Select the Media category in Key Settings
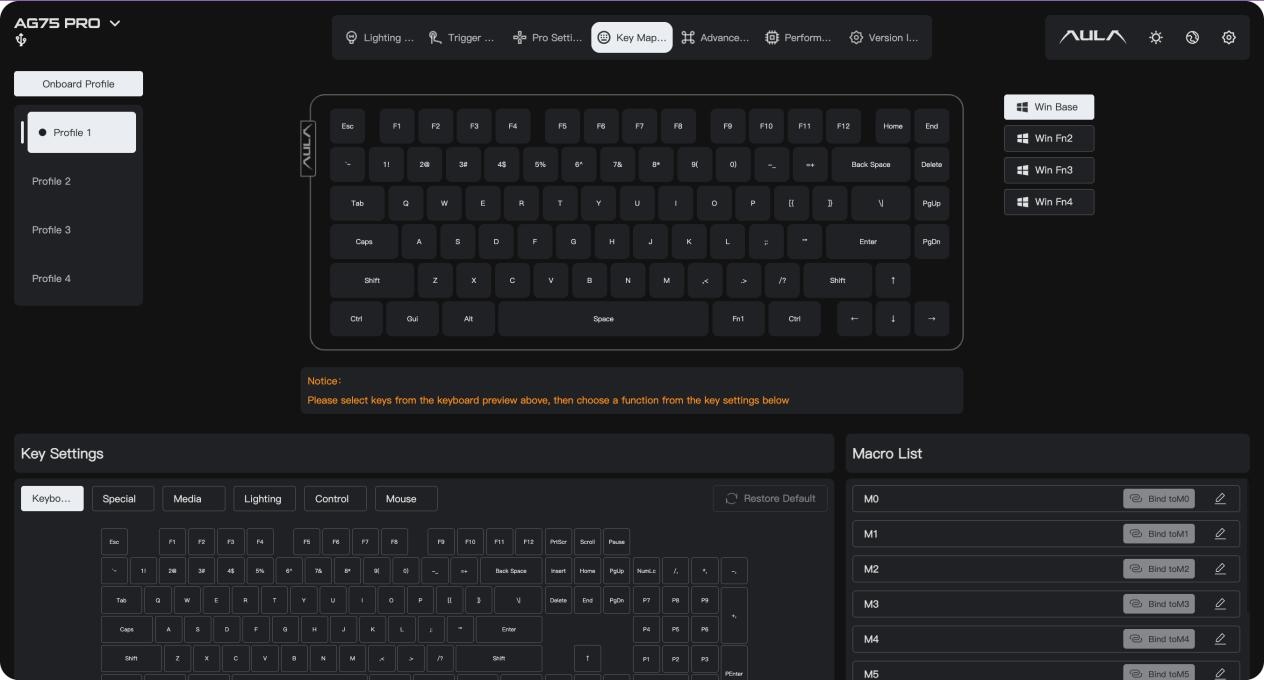This screenshot has width=1264, height=680. pyautogui.click(x=187, y=499)
